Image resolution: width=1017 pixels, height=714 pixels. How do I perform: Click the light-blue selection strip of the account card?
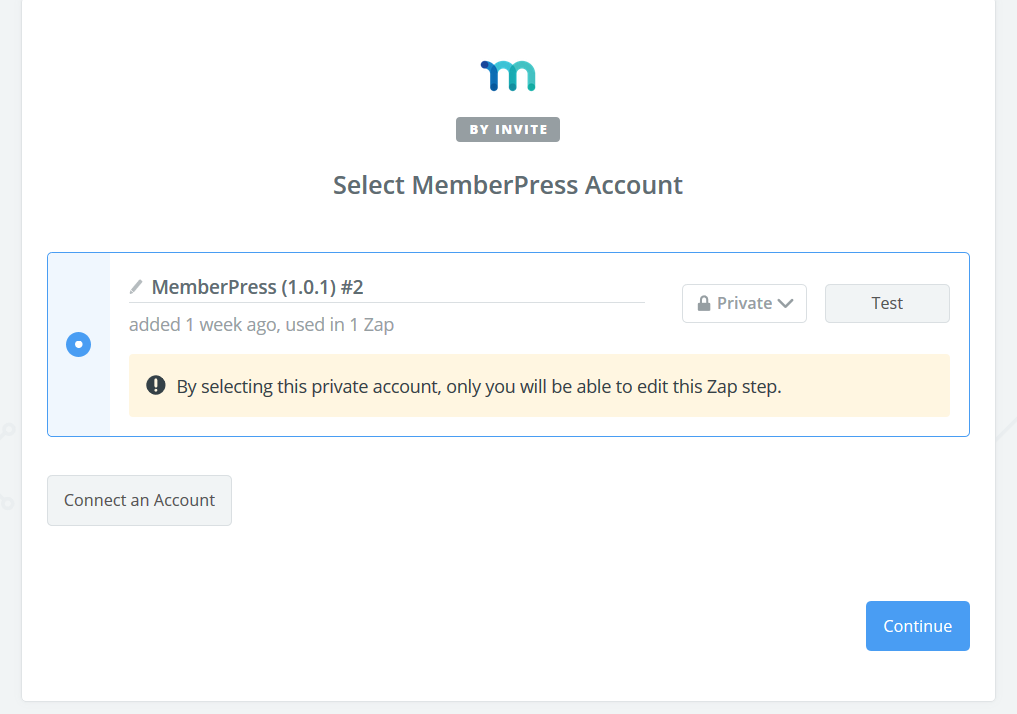click(x=79, y=400)
